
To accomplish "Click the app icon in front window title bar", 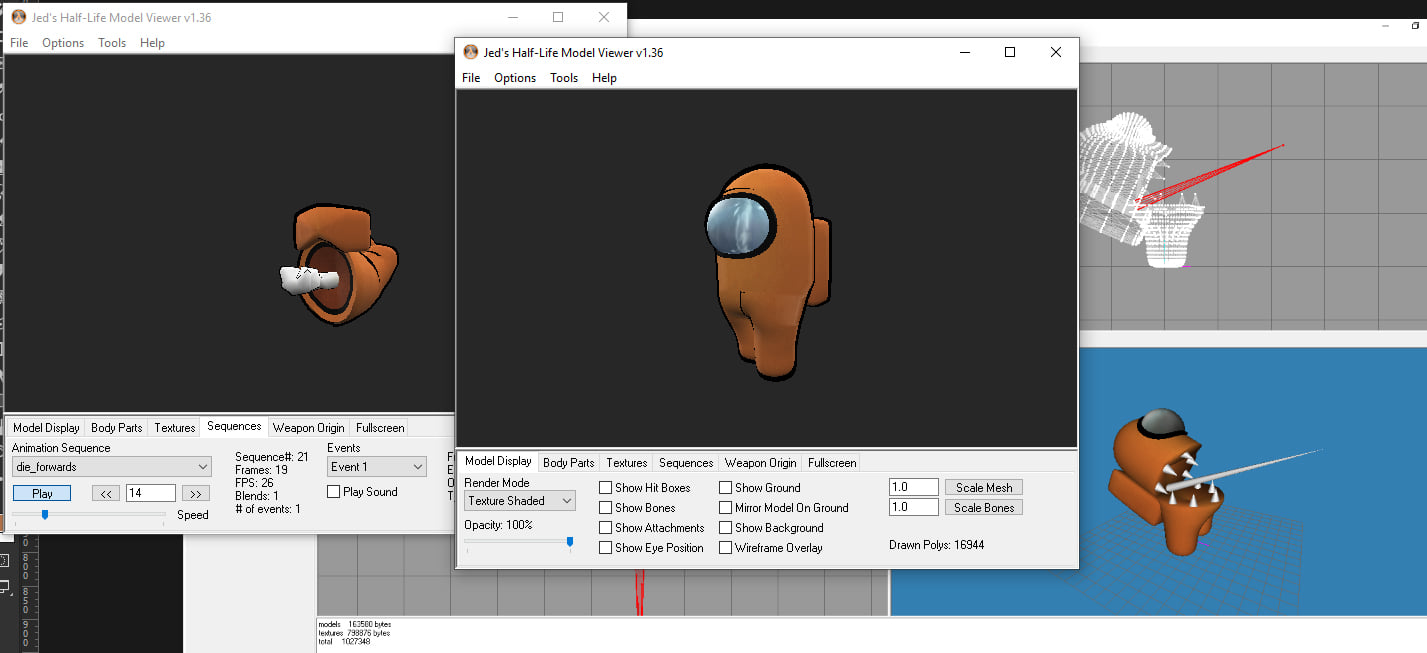I will click(x=470, y=52).
